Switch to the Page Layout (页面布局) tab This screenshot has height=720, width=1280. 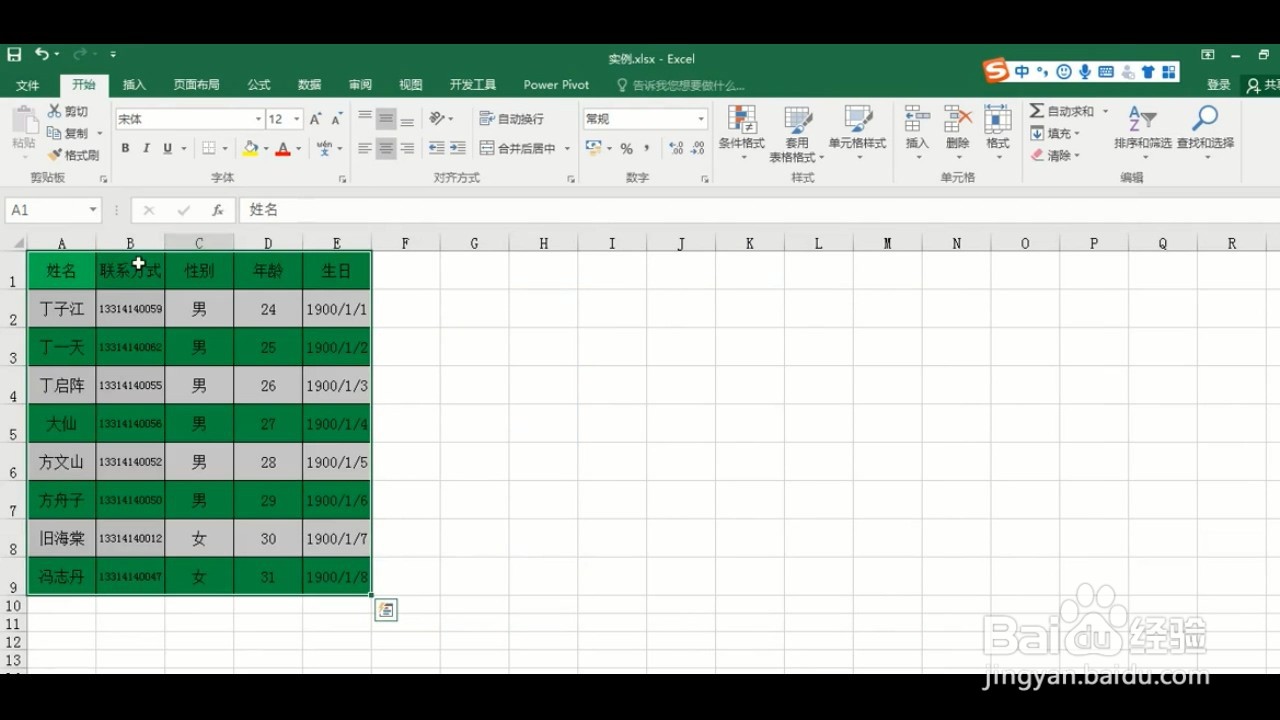(196, 85)
